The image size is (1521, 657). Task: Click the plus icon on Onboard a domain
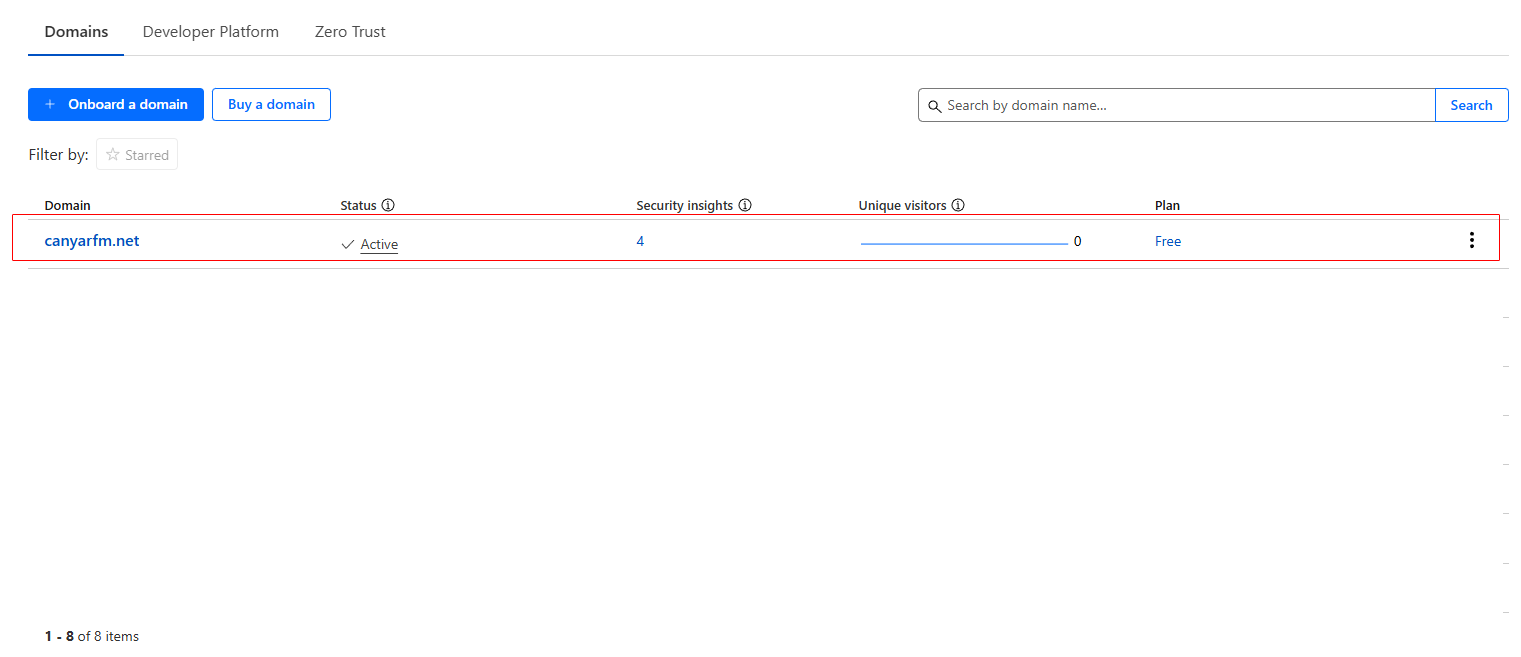tap(50, 104)
